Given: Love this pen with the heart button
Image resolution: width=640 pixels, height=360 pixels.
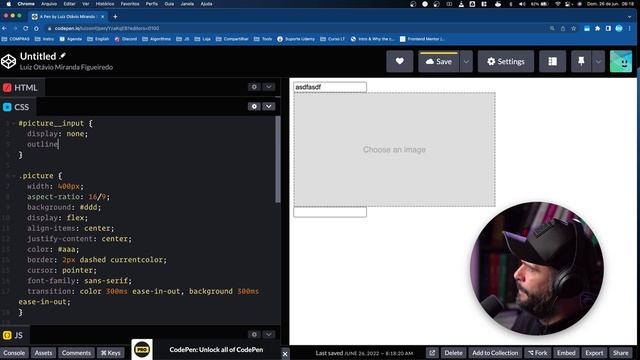Looking at the screenshot, I should 400,61.
